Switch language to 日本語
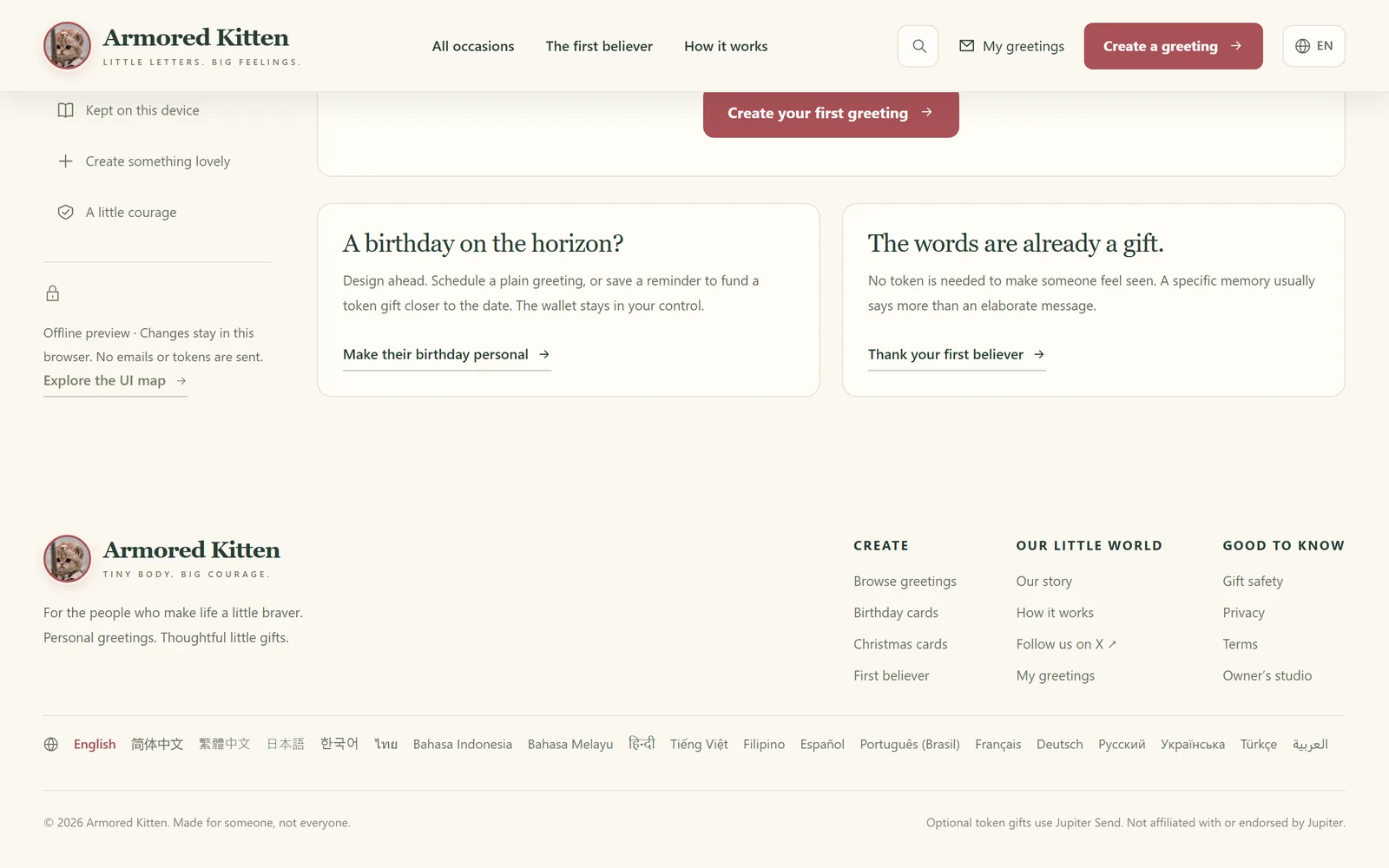 pos(286,744)
